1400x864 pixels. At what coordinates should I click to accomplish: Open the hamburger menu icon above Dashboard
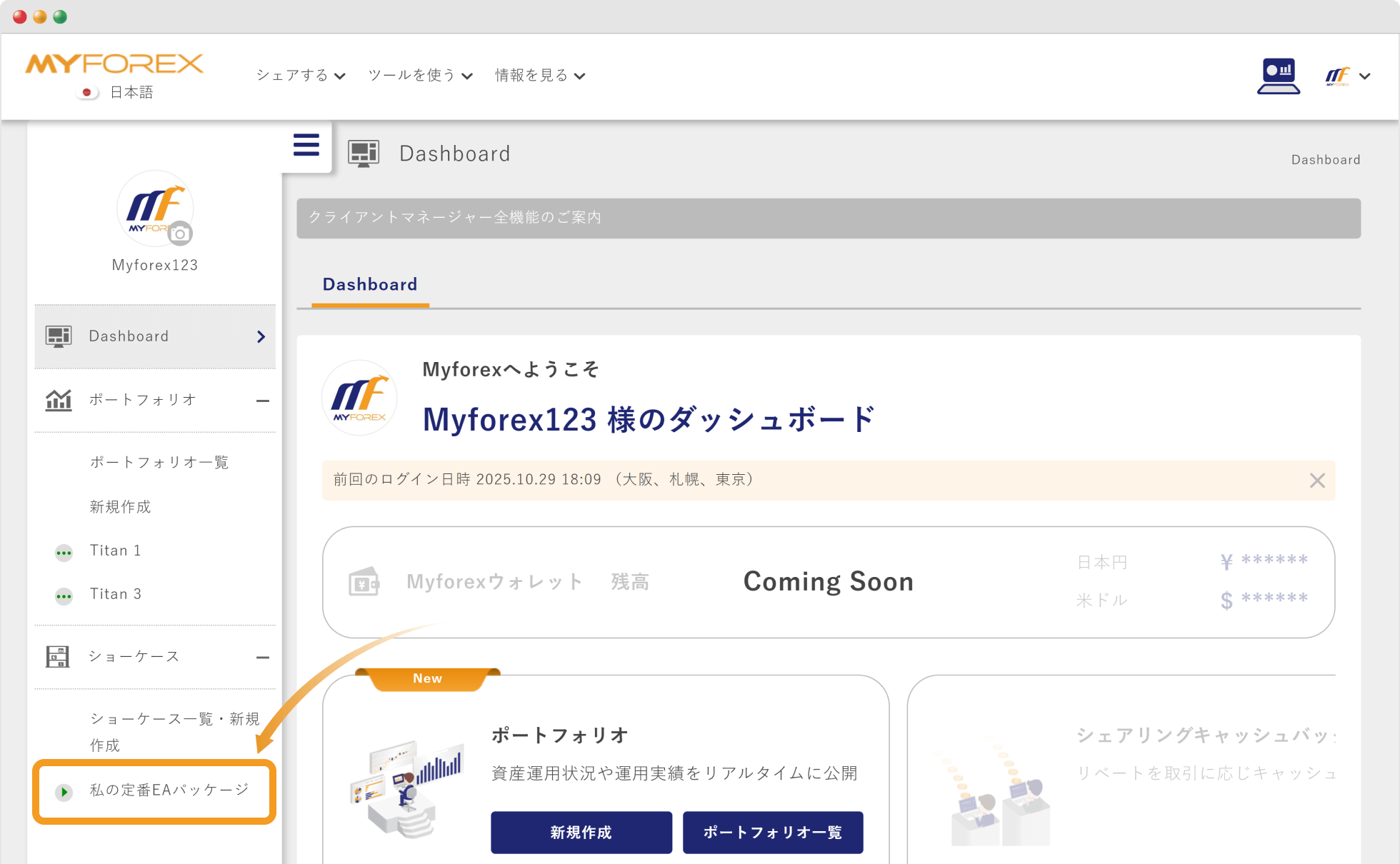click(306, 145)
